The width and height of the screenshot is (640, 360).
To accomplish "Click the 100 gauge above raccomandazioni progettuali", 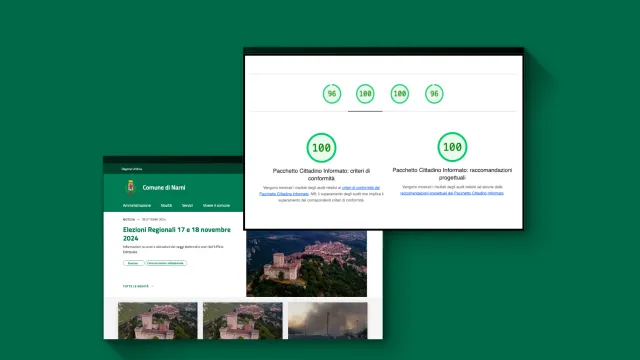I will tap(452, 147).
